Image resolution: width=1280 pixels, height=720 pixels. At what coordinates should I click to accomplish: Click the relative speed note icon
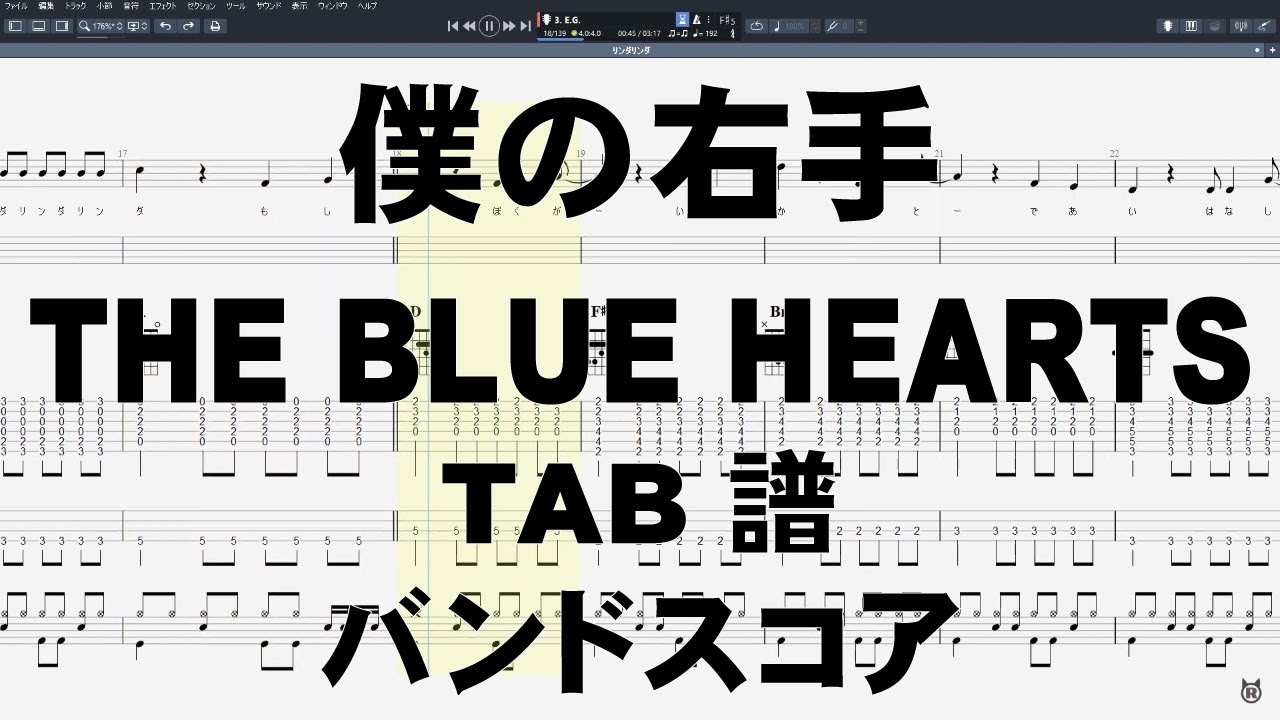tap(776, 26)
